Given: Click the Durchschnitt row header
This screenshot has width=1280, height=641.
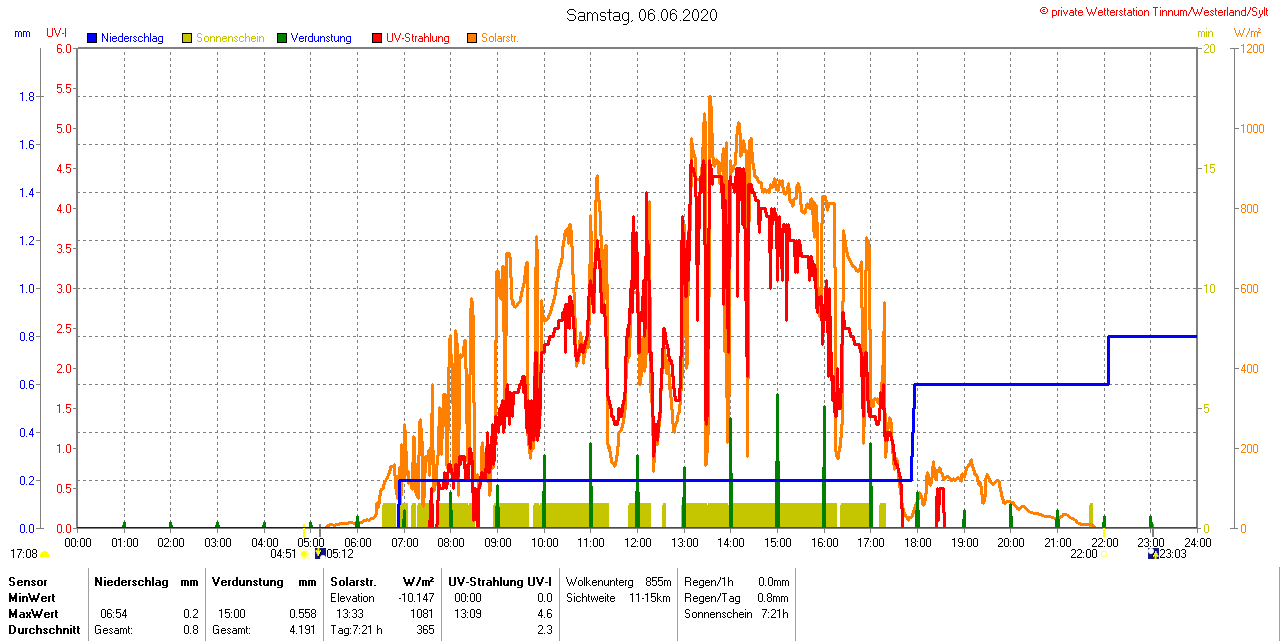Looking at the screenshot, I should coord(44,630).
